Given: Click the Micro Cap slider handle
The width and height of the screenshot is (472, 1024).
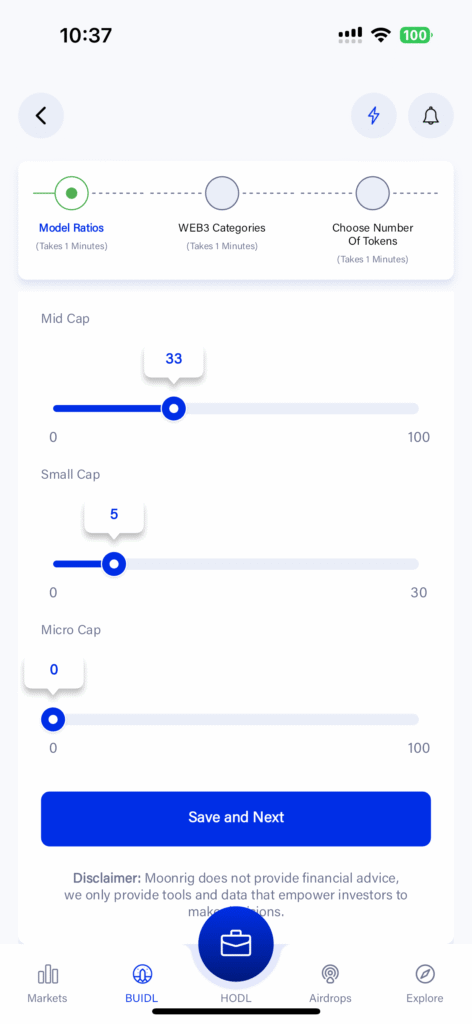Looking at the screenshot, I should click(53, 720).
